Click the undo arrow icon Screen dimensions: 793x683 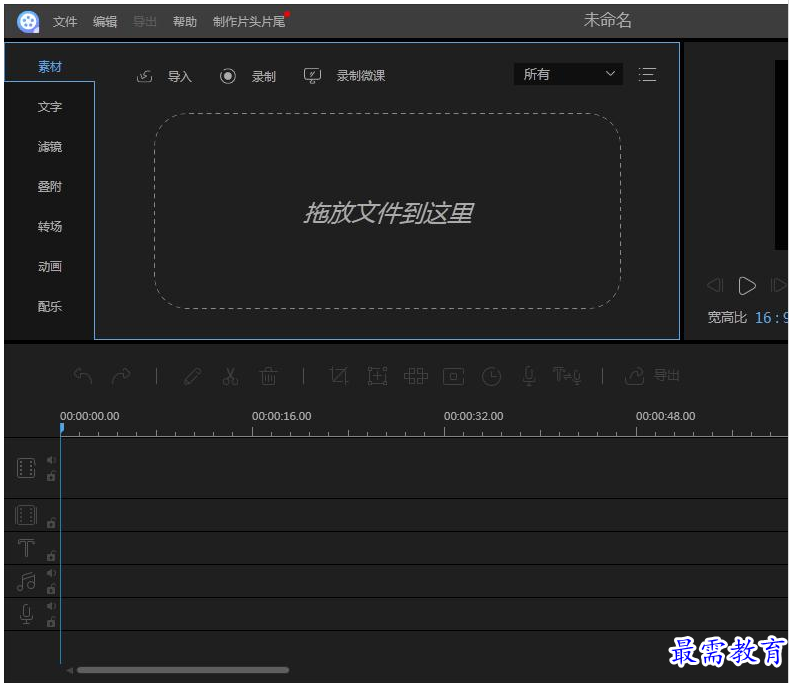click(x=83, y=375)
